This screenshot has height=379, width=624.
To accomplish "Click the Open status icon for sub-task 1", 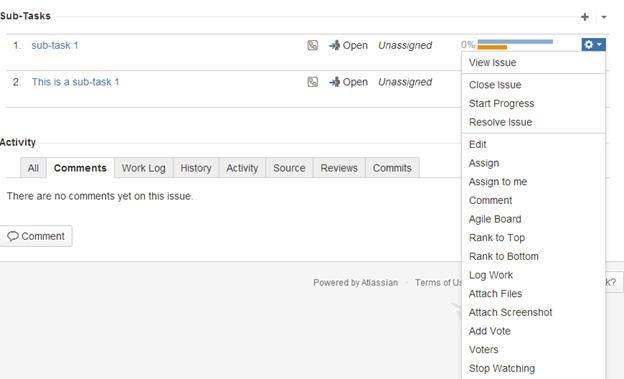I will tap(334, 45).
